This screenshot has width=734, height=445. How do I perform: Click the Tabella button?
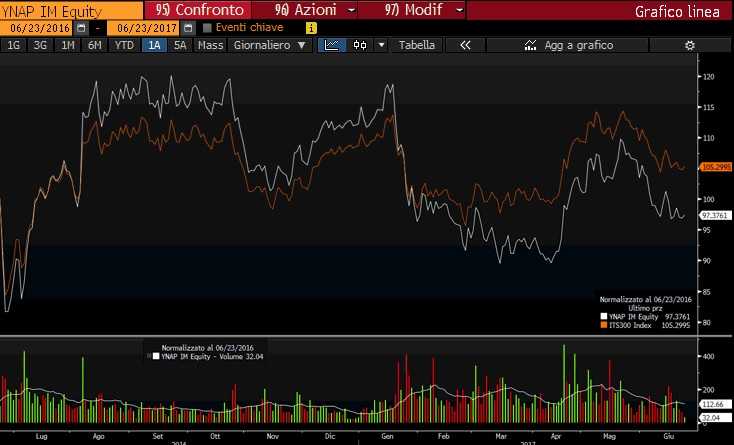(x=417, y=45)
